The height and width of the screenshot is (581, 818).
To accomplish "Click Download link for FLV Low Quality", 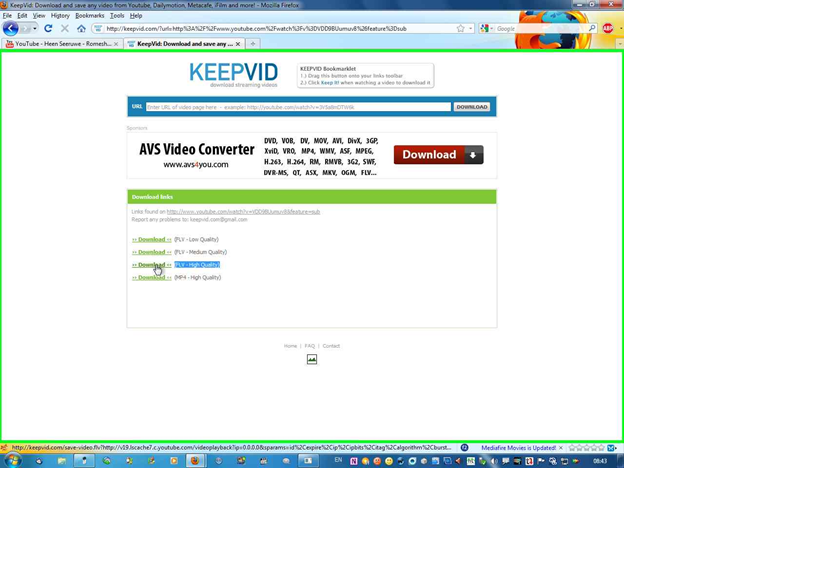I will click(151, 240).
